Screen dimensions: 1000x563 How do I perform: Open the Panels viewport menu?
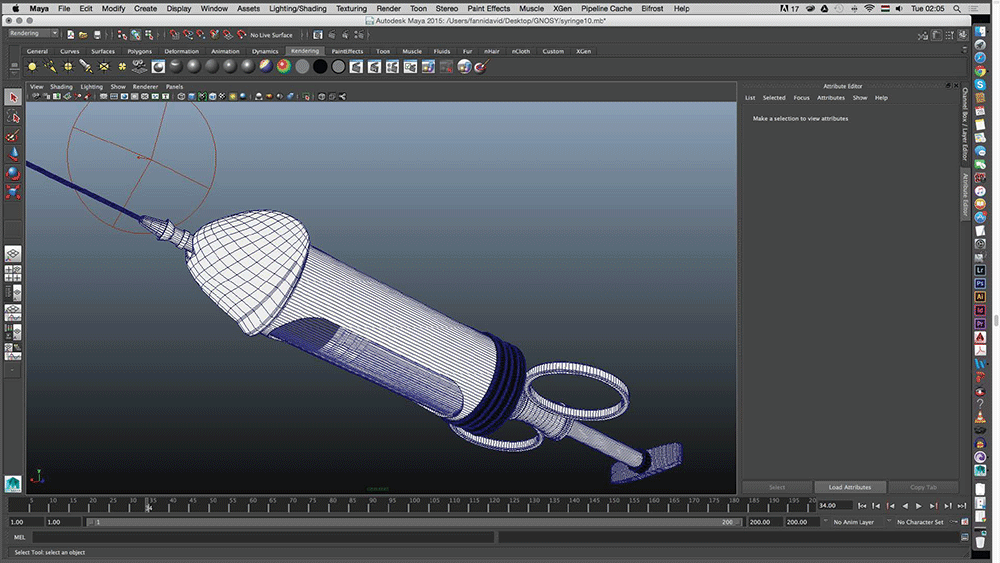click(x=174, y=87)
